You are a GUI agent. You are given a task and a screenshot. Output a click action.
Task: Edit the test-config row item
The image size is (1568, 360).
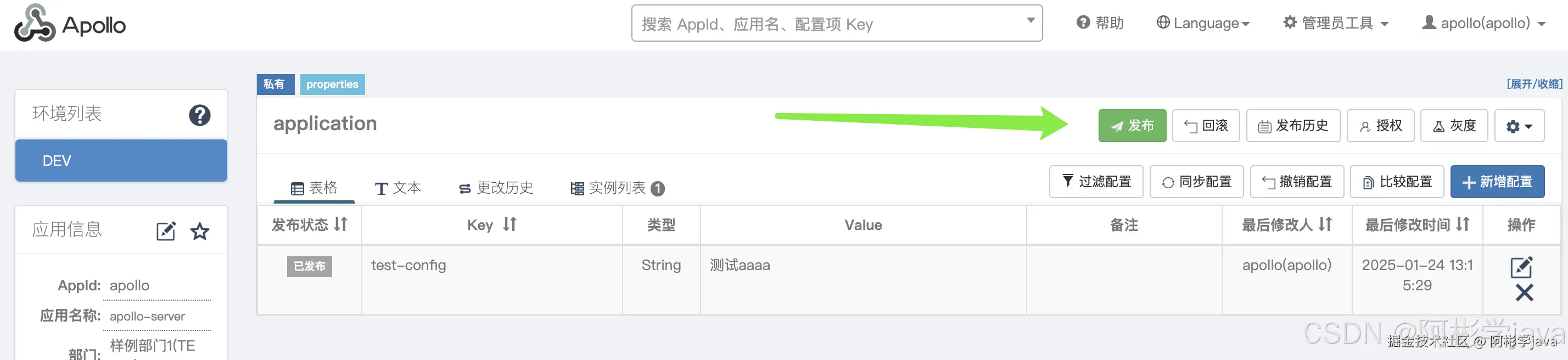pyautogui.click(x=1521, y=267)
